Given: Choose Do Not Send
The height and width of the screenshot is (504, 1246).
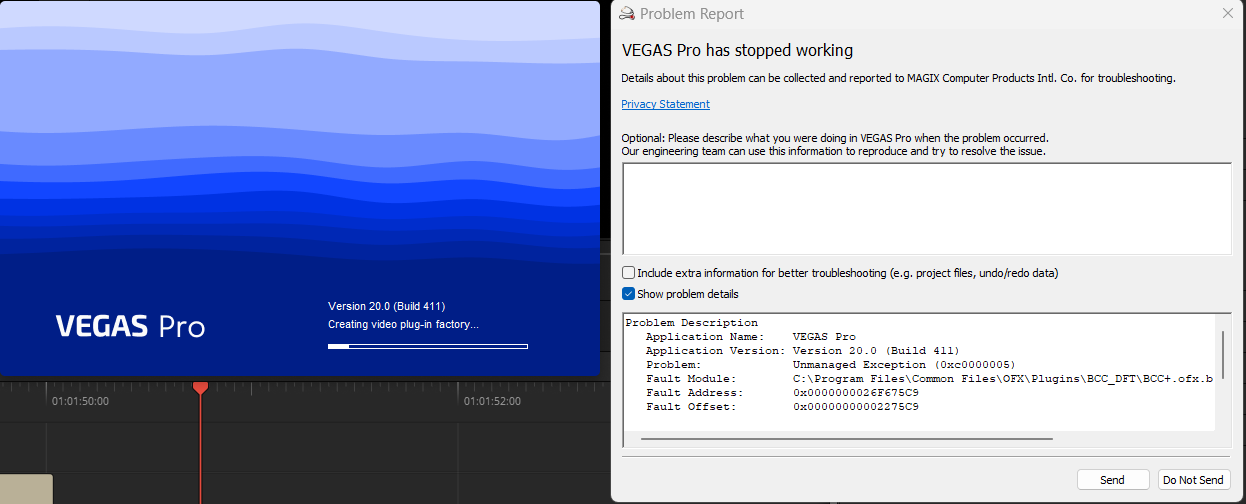Looking at the screenshot, I should pos(1195,480).
